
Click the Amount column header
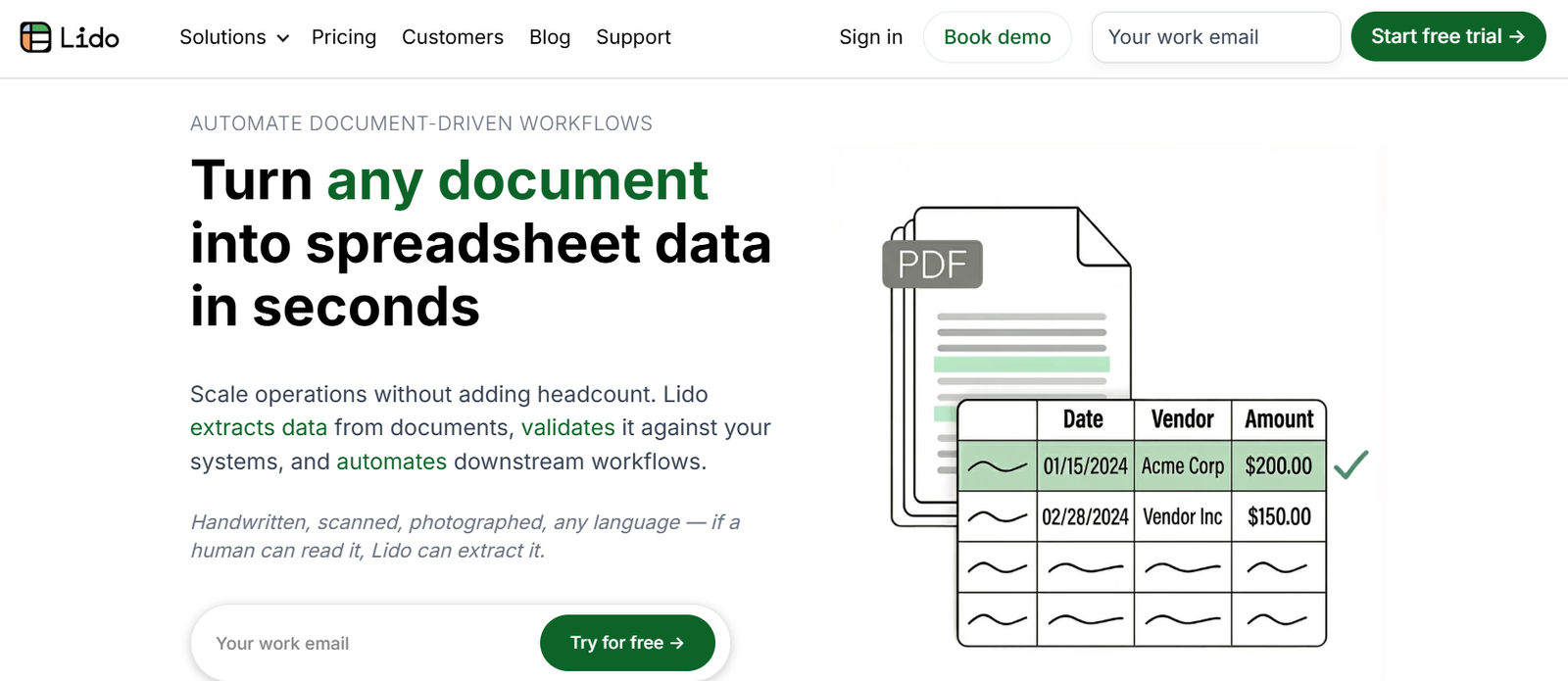[1279, 419]
